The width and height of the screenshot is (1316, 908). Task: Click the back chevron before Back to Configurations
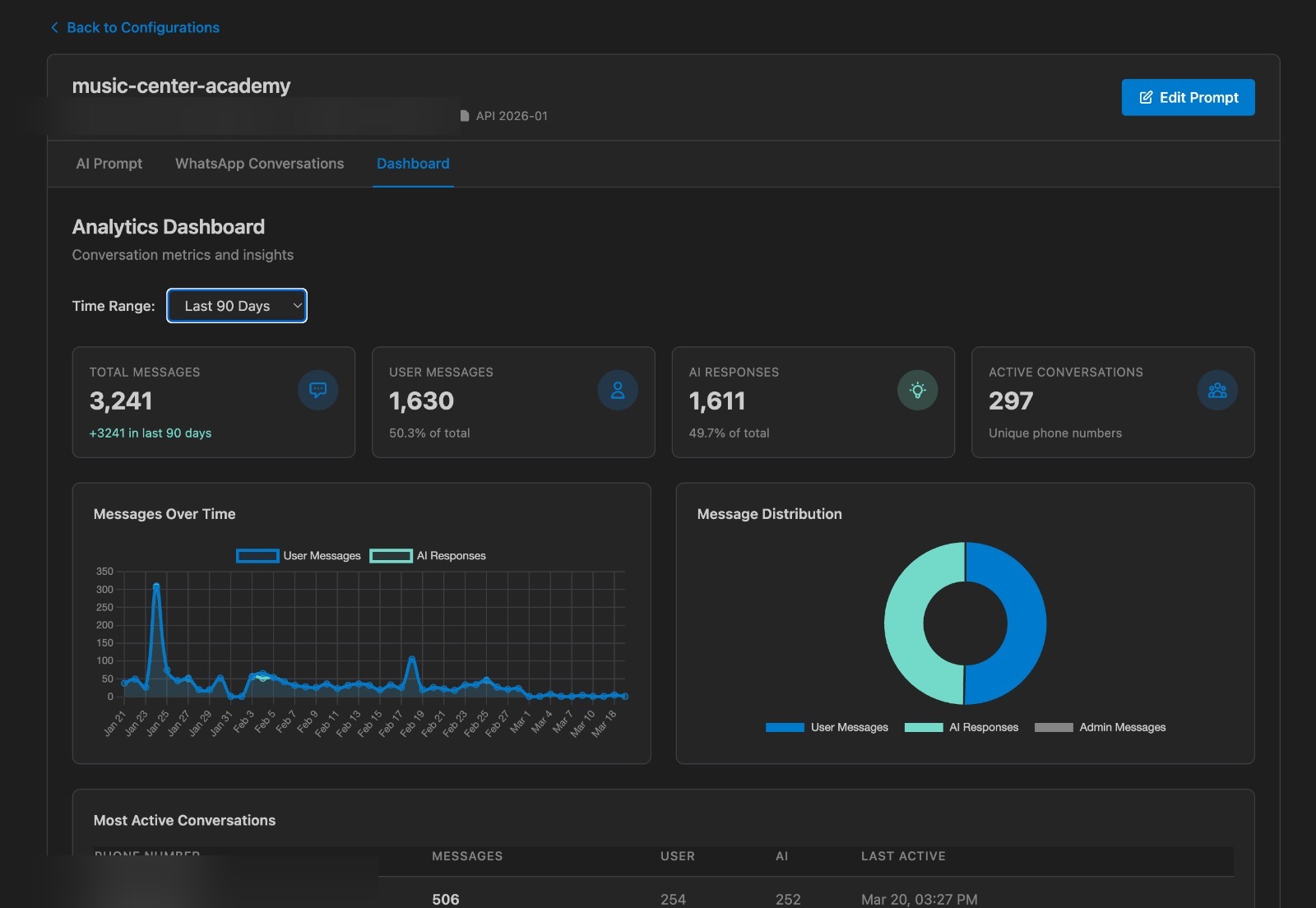(x=53, y=26)
